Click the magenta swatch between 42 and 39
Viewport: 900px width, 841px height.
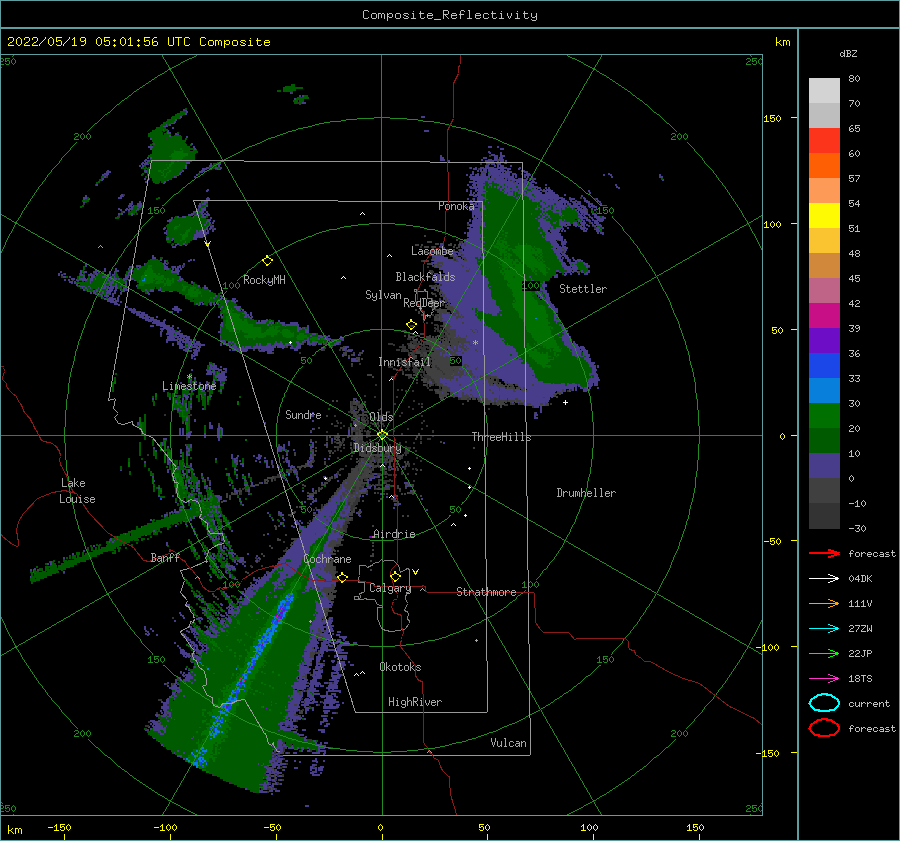[x=824, y=316]
